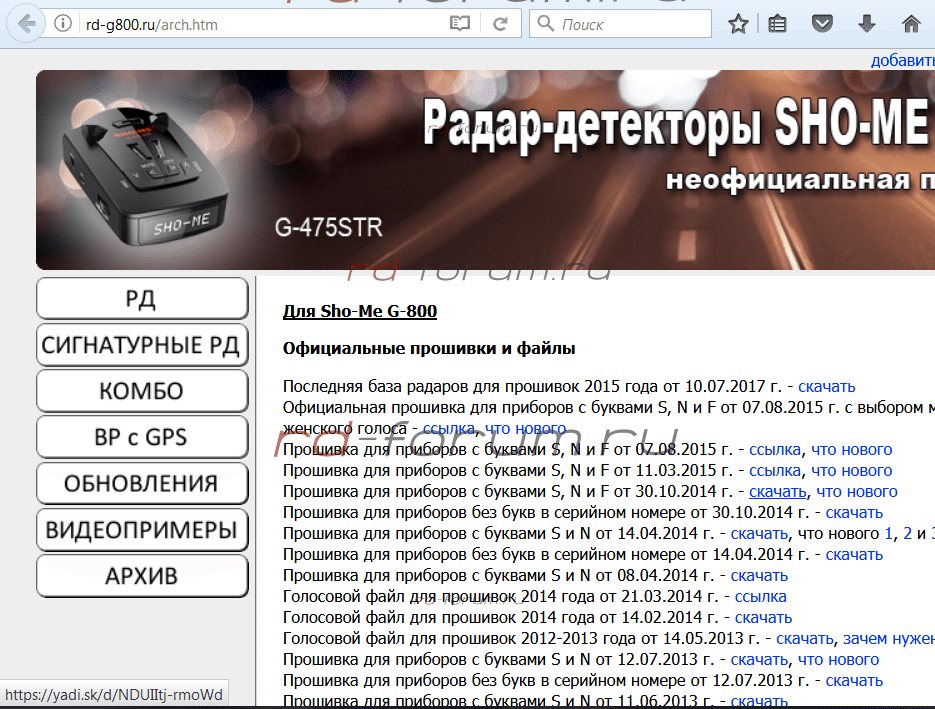The height and width of the screenshot is (709, 935).
Task: Open the АРХИВ section
Action: click(142, 576)
